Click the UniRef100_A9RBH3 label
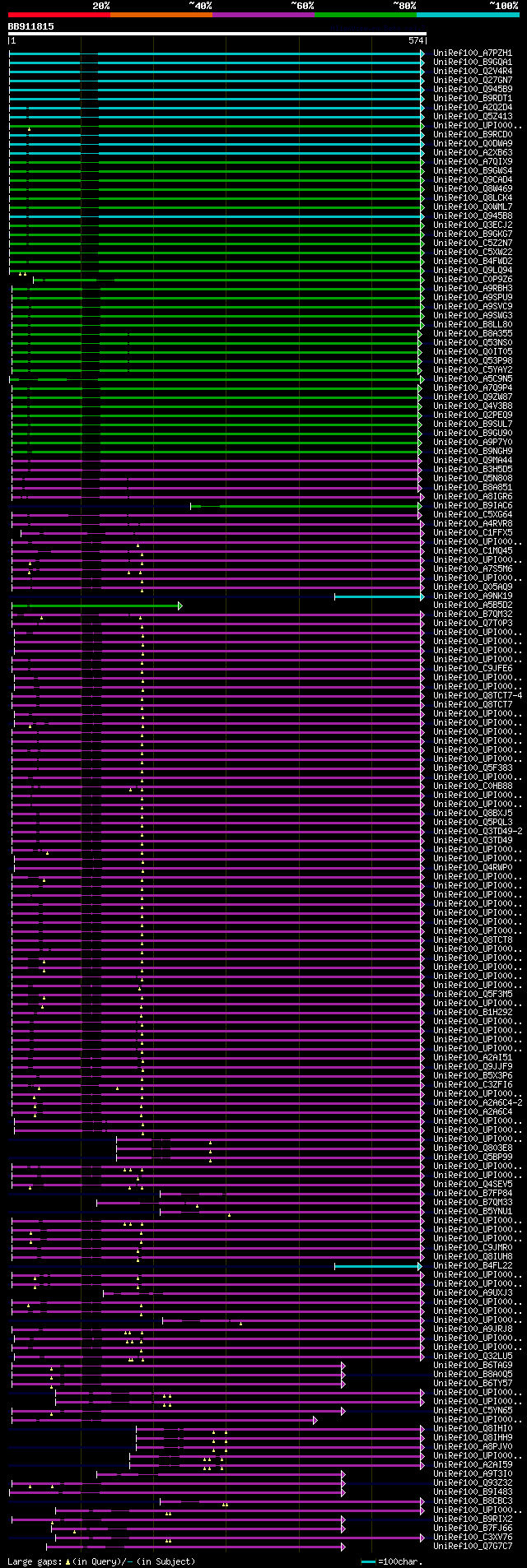Image resolution: width=527 pixels, height=1568 pixels. click(473, 288)
